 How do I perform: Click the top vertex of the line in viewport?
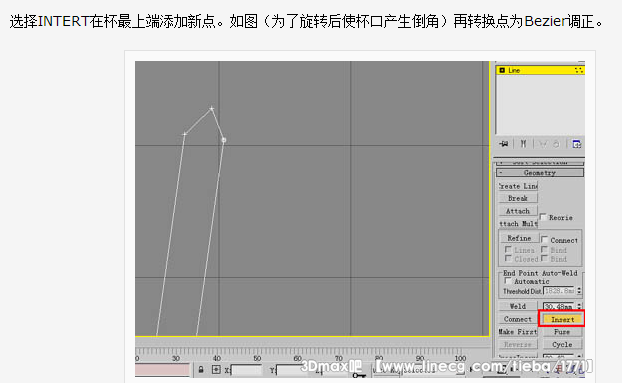coord(211,108)
